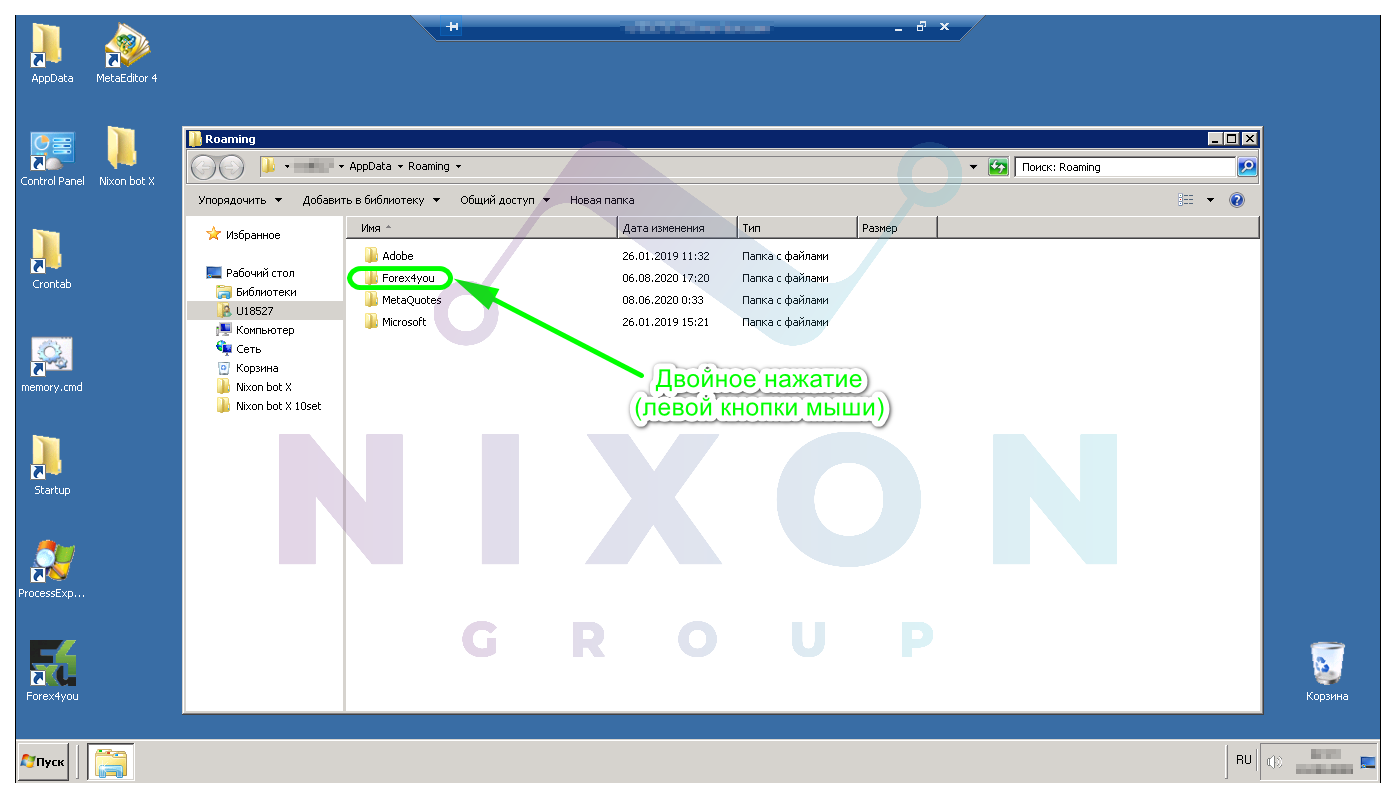This screenshot has width=1396, height=798.
Task: Click Roaming in the address breadcrumb
Action: [429, 167]
